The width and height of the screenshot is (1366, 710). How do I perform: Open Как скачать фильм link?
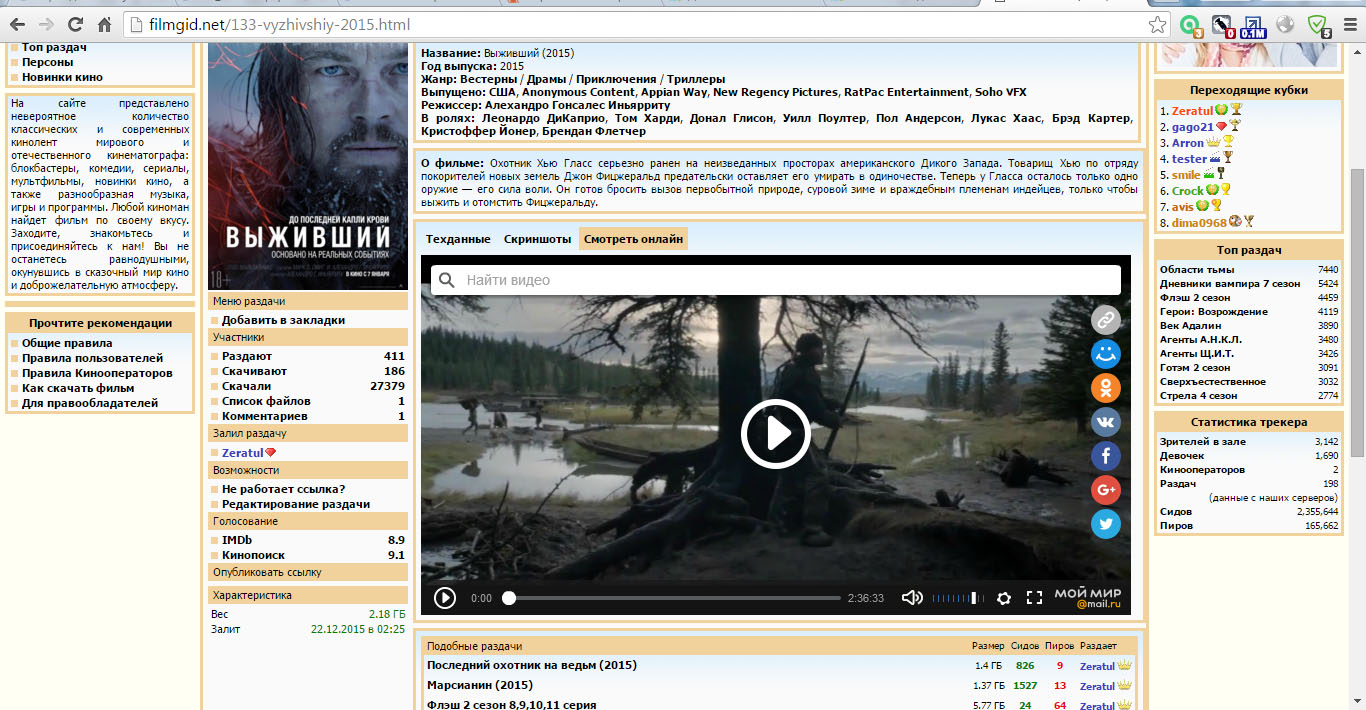[78, 388]
